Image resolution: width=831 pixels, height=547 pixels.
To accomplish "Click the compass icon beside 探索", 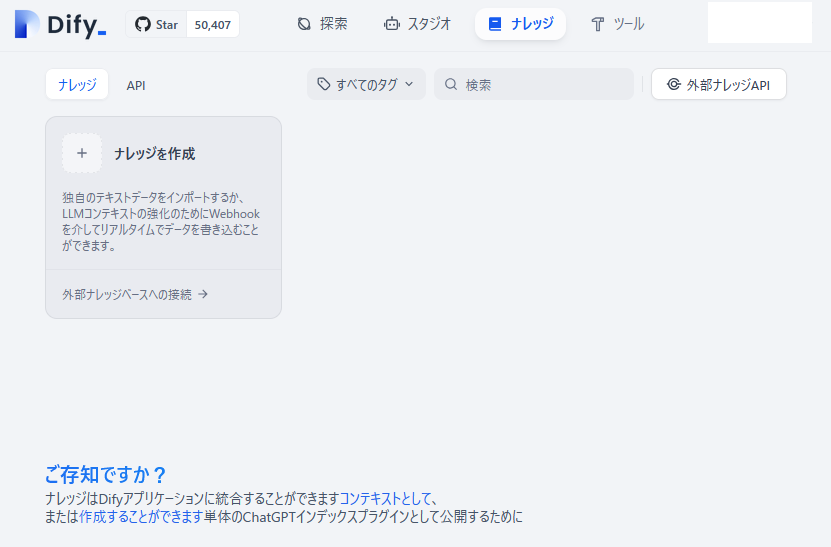I will [304, 24].
